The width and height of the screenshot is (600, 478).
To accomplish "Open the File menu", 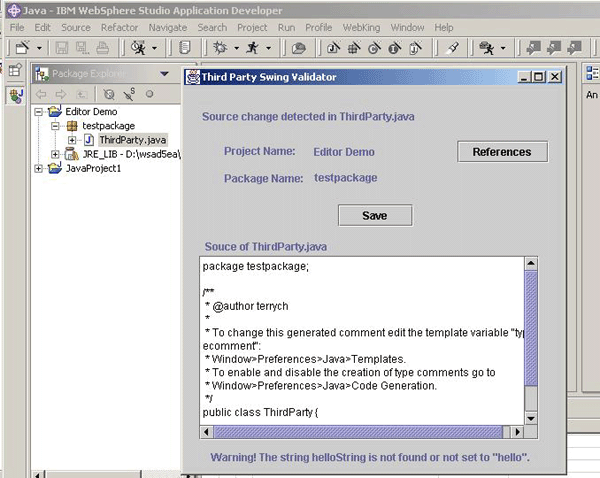I will (17, 28).
